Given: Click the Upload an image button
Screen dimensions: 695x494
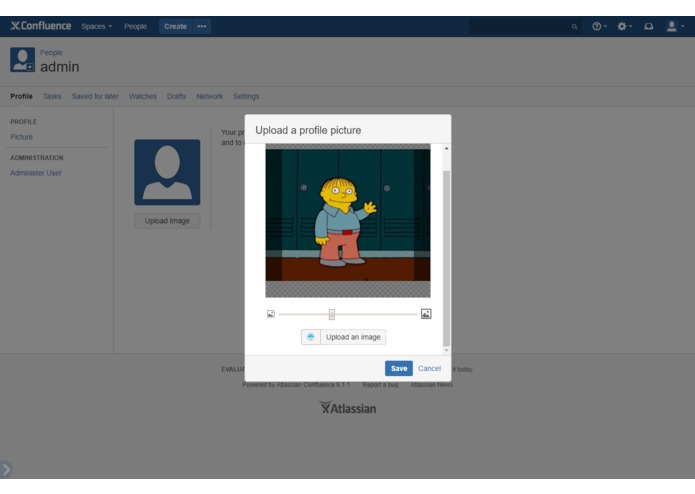Looking at the screenshot, I should (353, 337).
